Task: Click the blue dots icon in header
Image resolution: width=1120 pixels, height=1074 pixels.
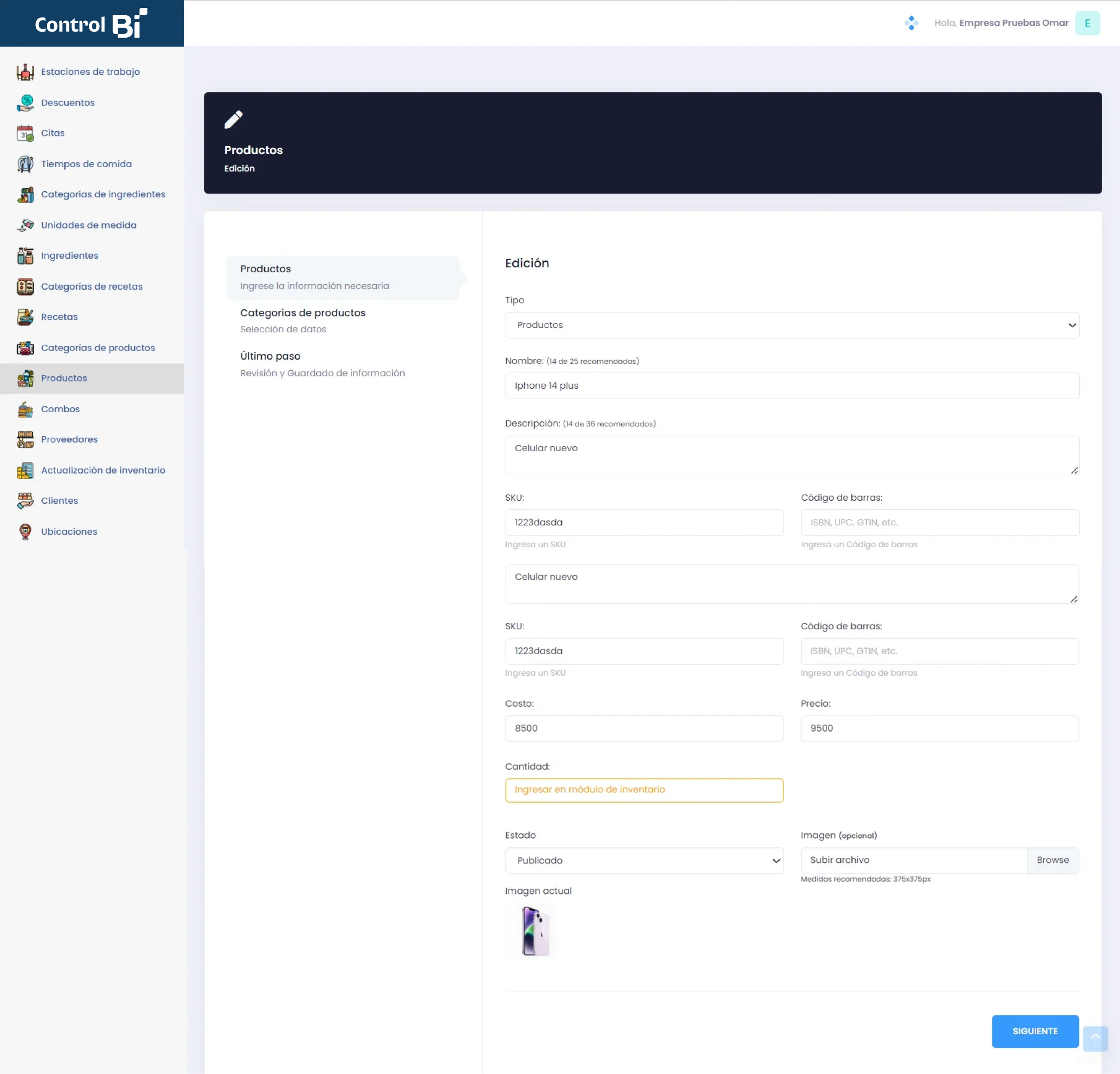Action: tap(911, 23)
